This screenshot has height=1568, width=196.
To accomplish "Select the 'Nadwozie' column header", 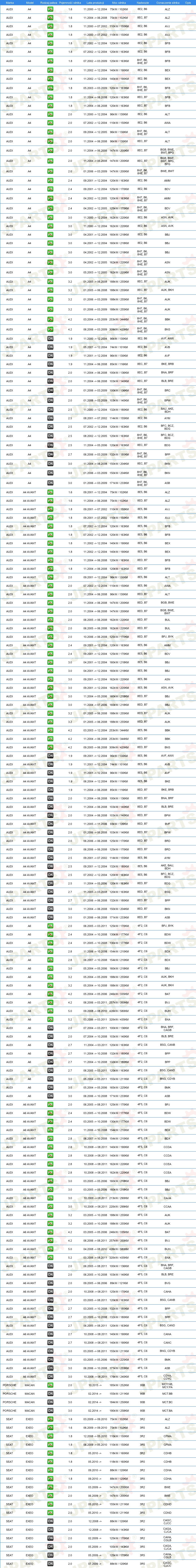I will click(142, 3).
